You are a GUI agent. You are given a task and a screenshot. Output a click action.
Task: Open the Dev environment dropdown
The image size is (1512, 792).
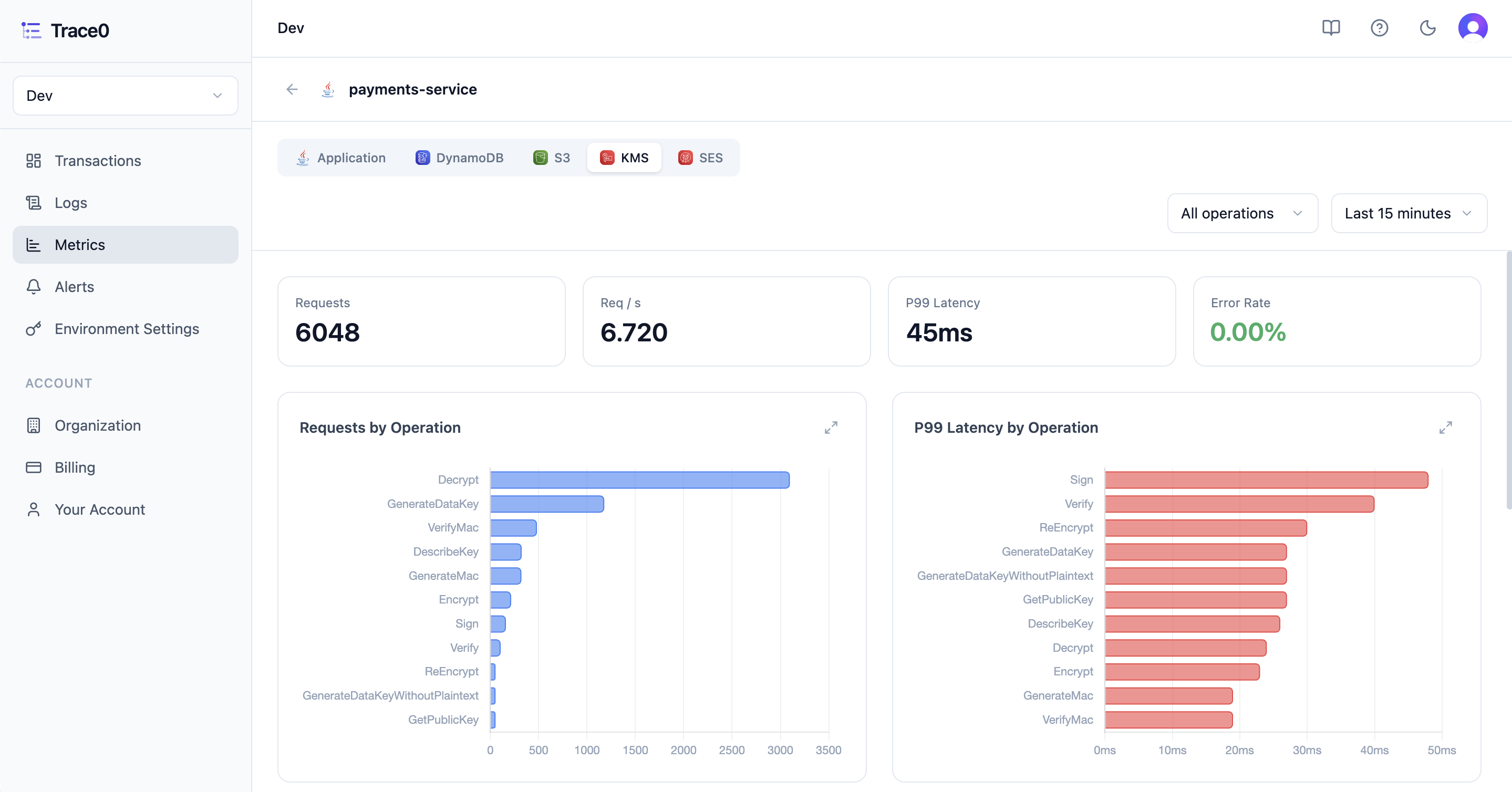[x=126, y=96]
